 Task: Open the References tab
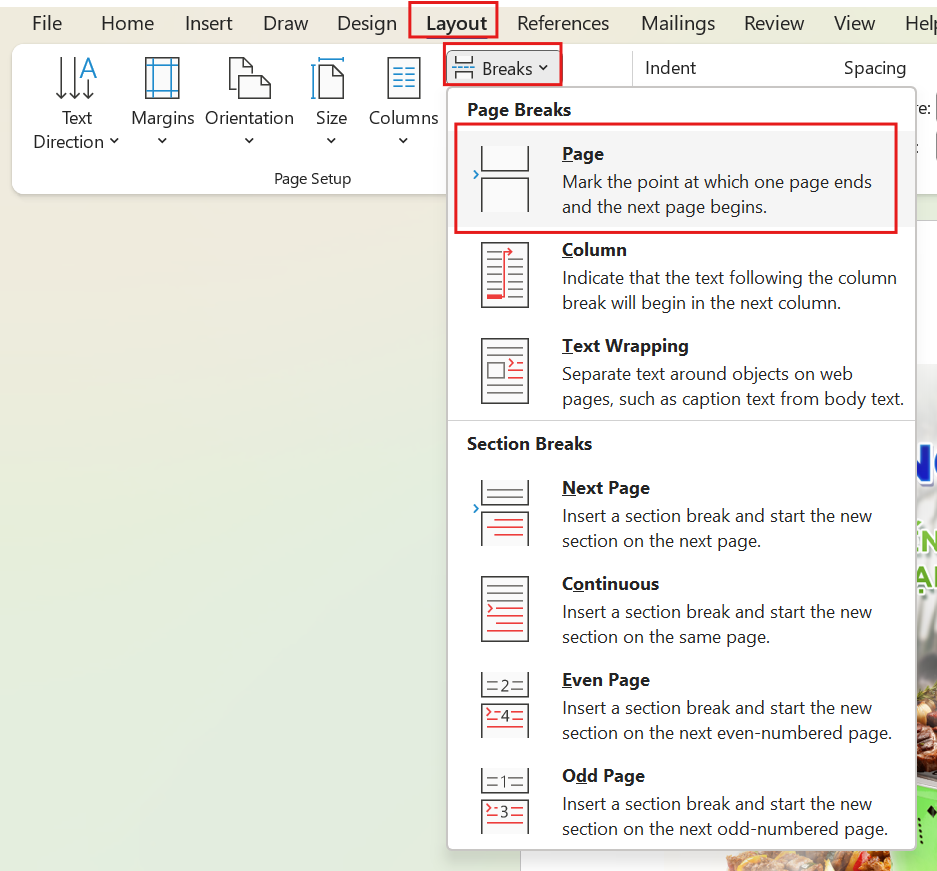(x=563, y=23)
